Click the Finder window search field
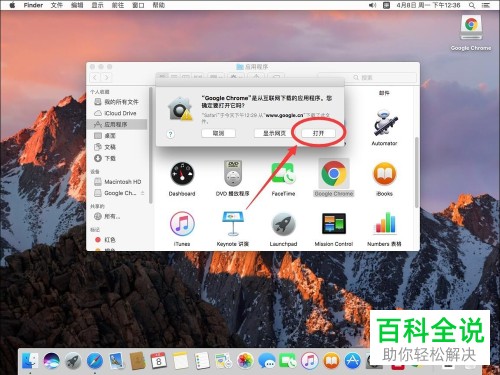 [x=367, y=77]
